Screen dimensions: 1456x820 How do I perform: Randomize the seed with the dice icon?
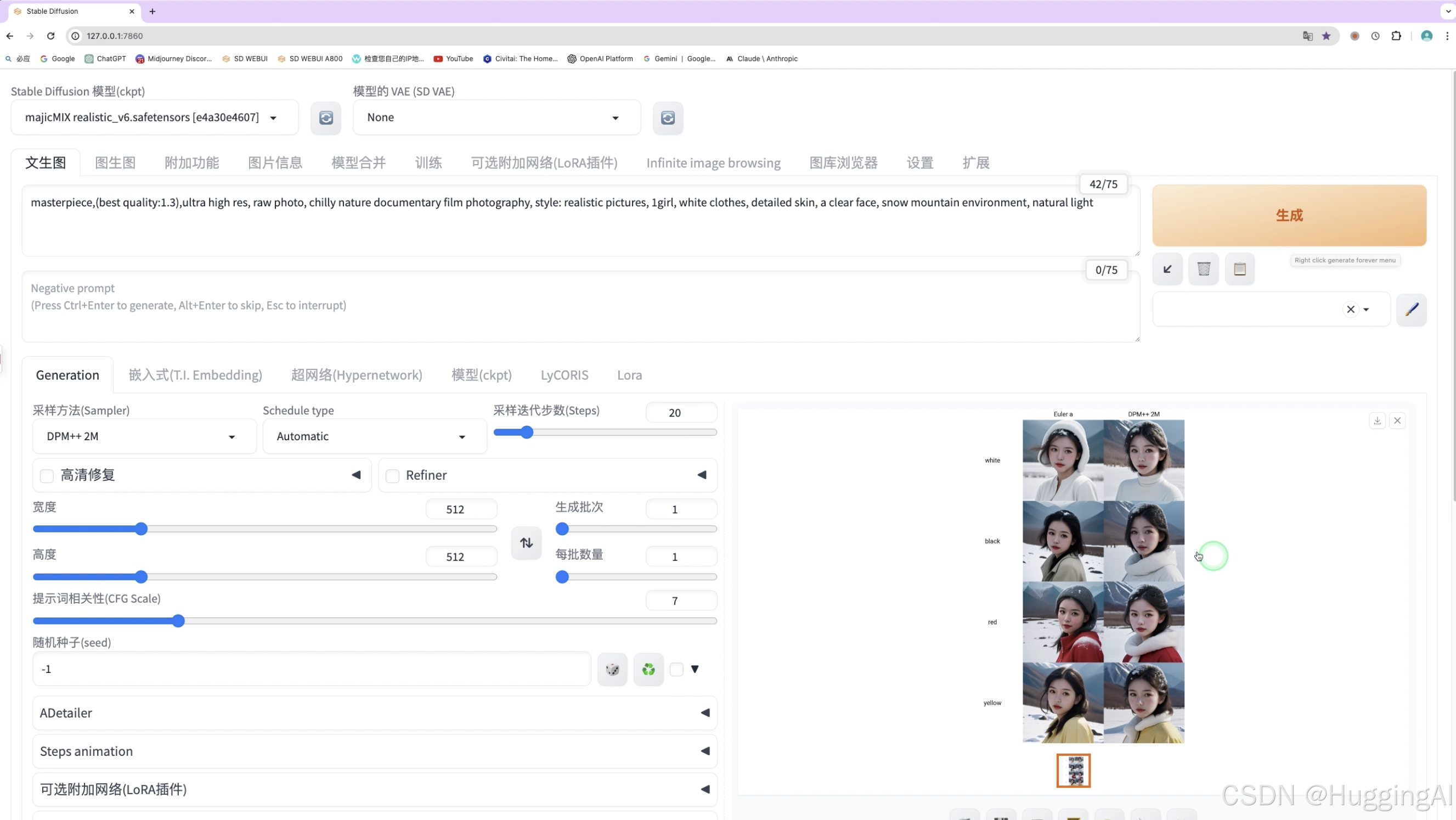coord(612,669)
